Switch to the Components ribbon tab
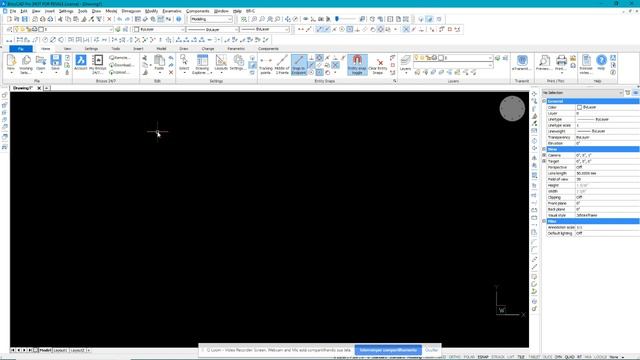640x360 pixels. (268, 49)
